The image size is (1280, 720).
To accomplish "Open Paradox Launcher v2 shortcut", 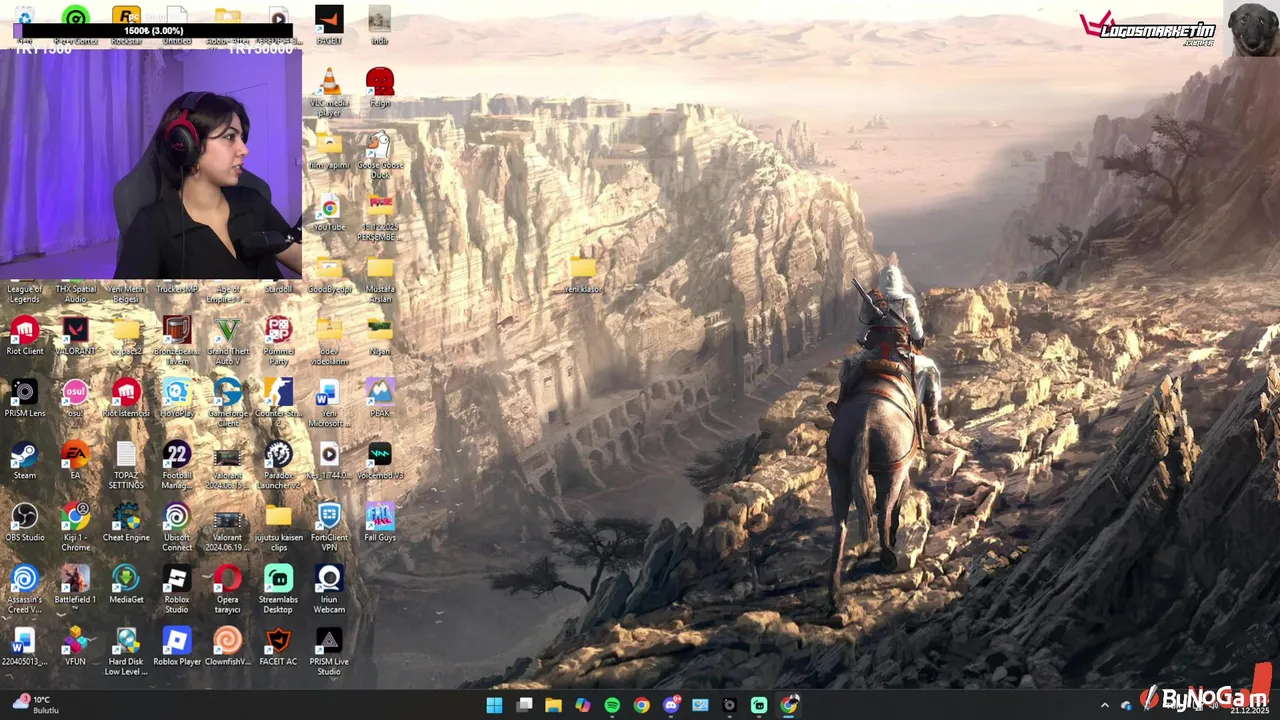I will point(278,465).
